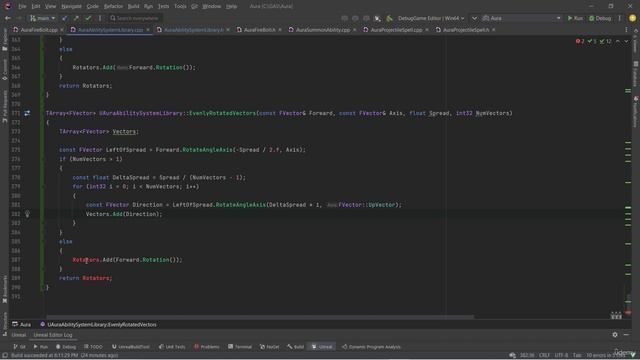Image resolution: width=640 pixels, height=360 pixels.
Task: Open editor tabs options vertical dots
Action: pyautogui.click(x=626, y=30)
